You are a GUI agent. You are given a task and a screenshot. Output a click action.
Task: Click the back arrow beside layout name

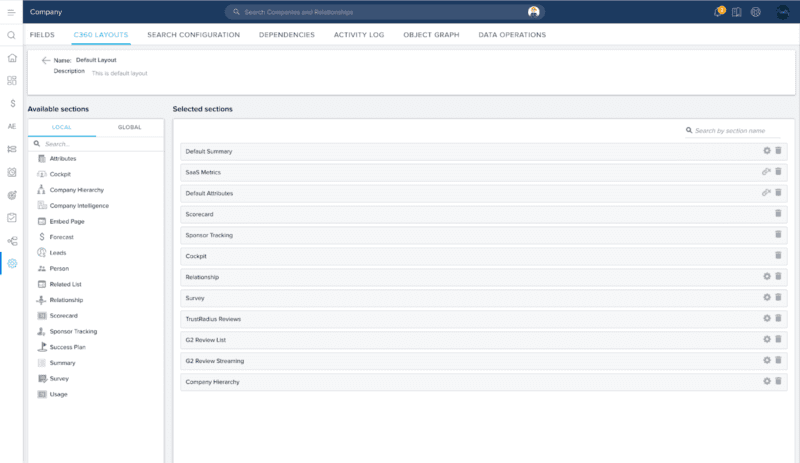pos(46,60)
